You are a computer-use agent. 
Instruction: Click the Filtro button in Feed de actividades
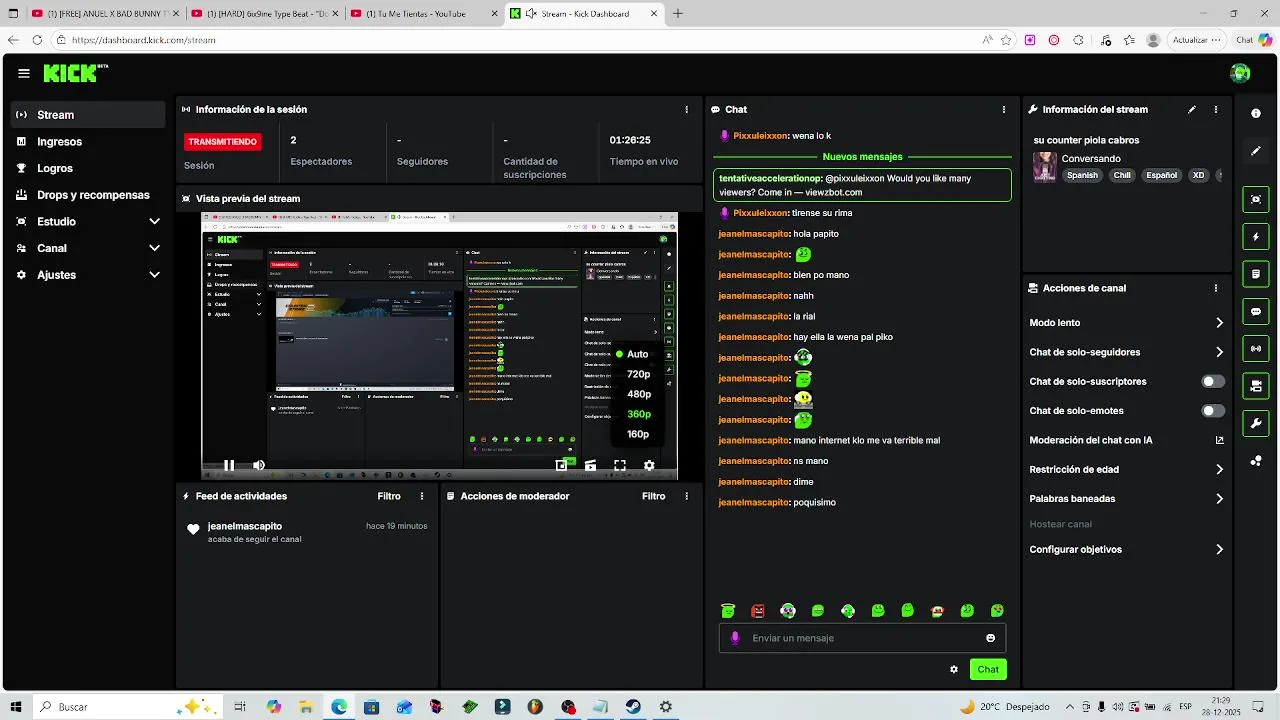tap(389, 496)
